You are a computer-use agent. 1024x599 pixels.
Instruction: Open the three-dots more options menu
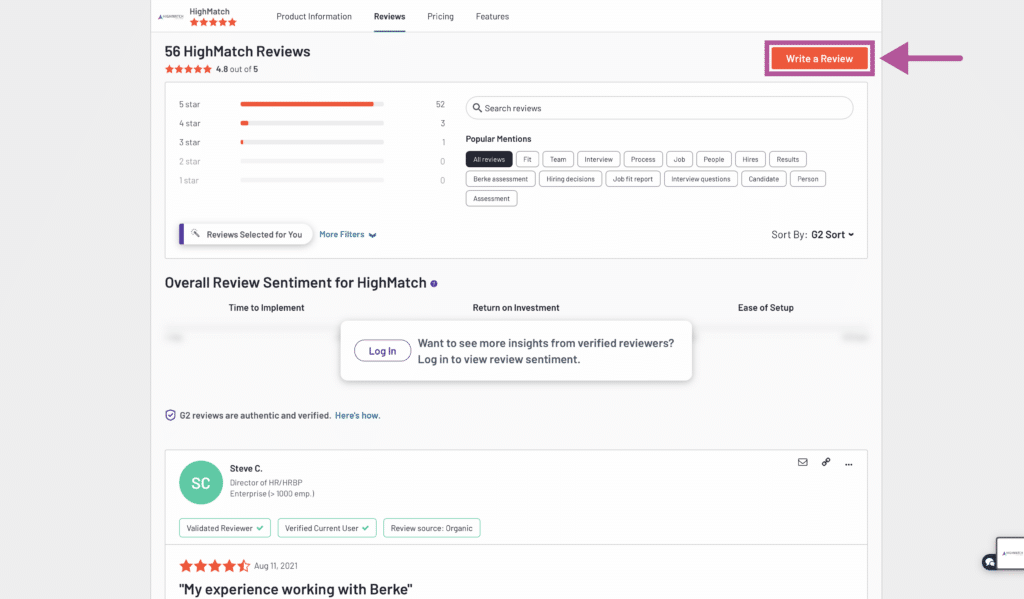[x=849, y=463]
